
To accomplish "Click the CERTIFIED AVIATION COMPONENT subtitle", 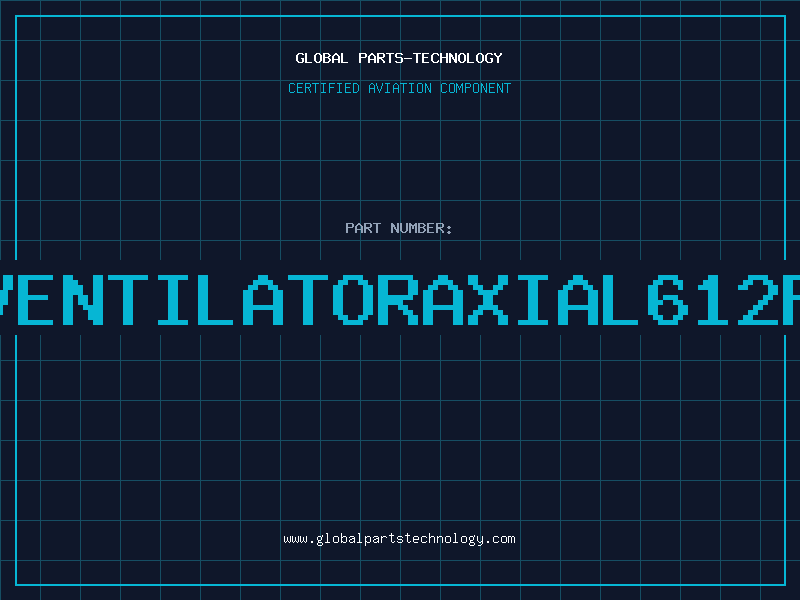I will click(x=399, y=88).
